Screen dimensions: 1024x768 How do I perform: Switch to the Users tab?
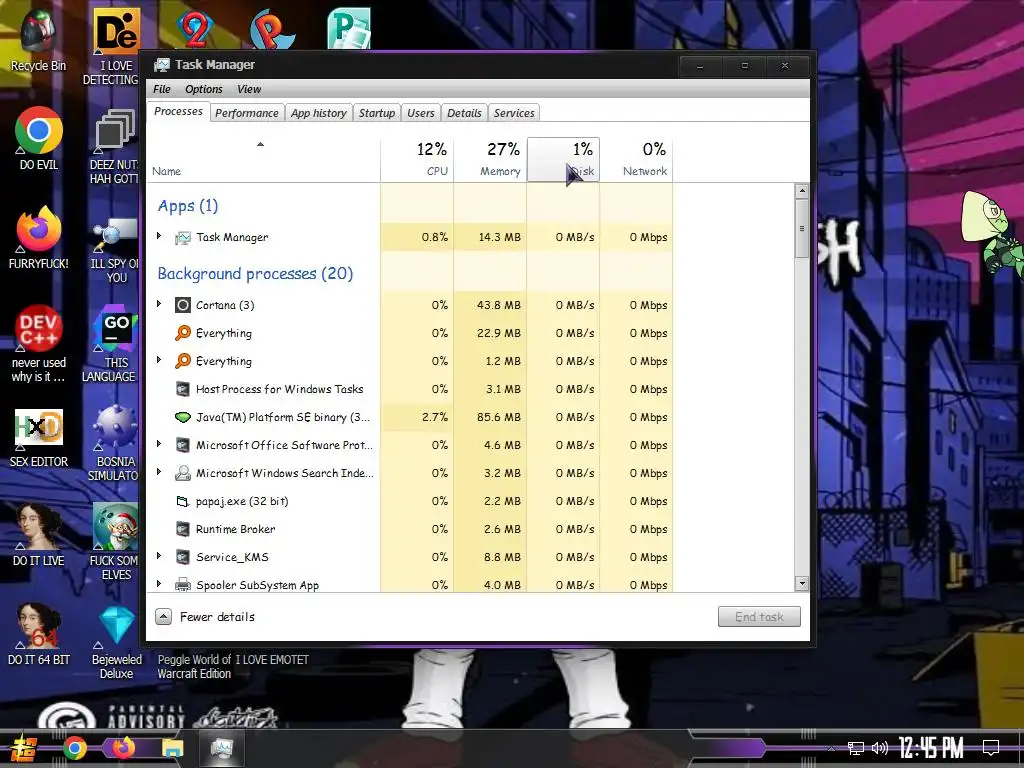tap(421, 113)
